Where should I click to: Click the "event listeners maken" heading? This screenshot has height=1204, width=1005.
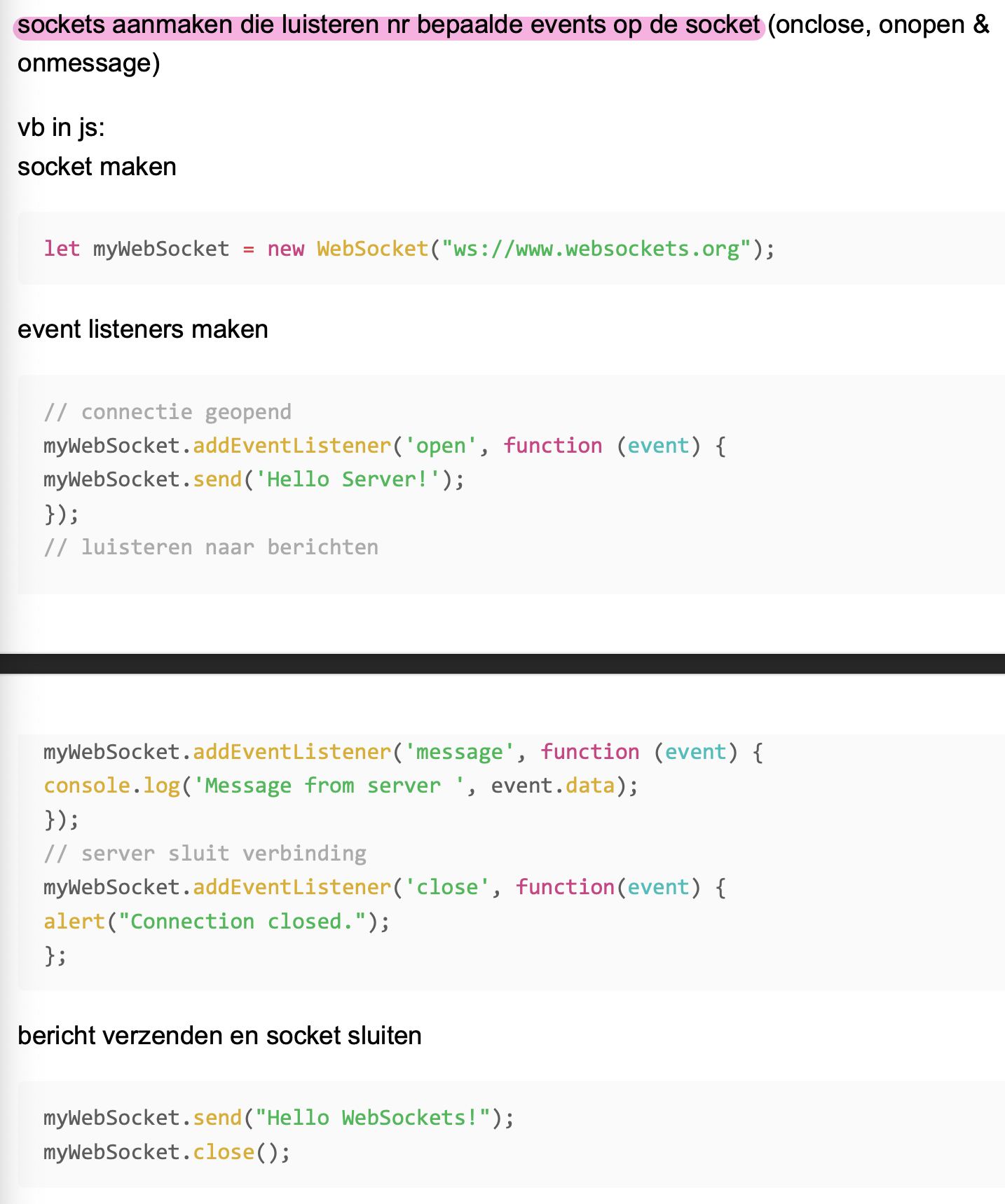[143, 329]
